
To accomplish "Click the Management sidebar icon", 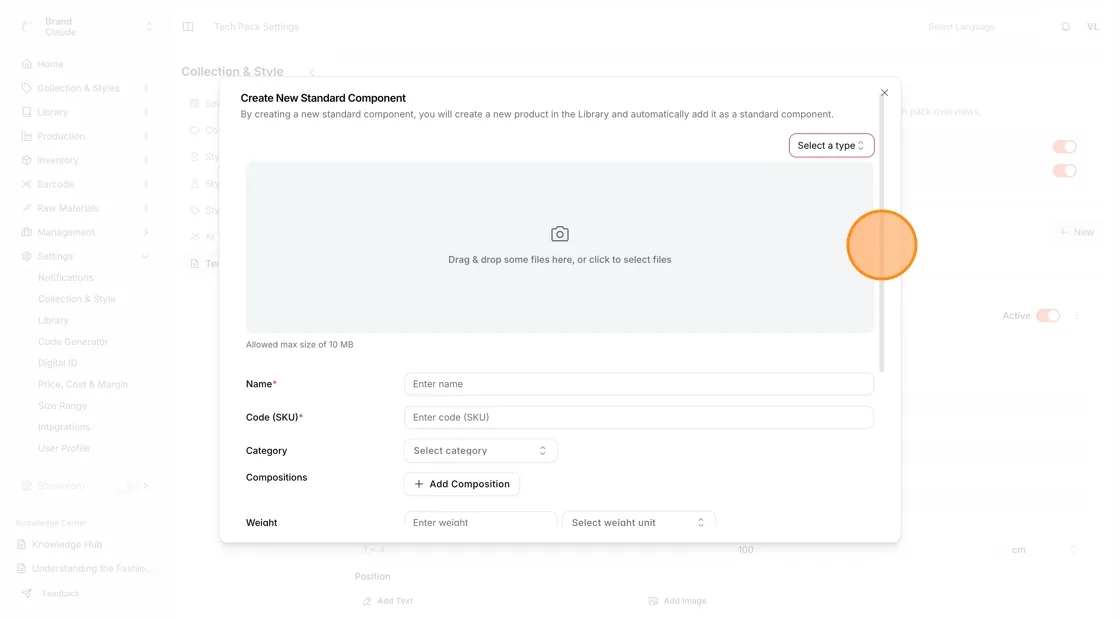I will [26, 232].
